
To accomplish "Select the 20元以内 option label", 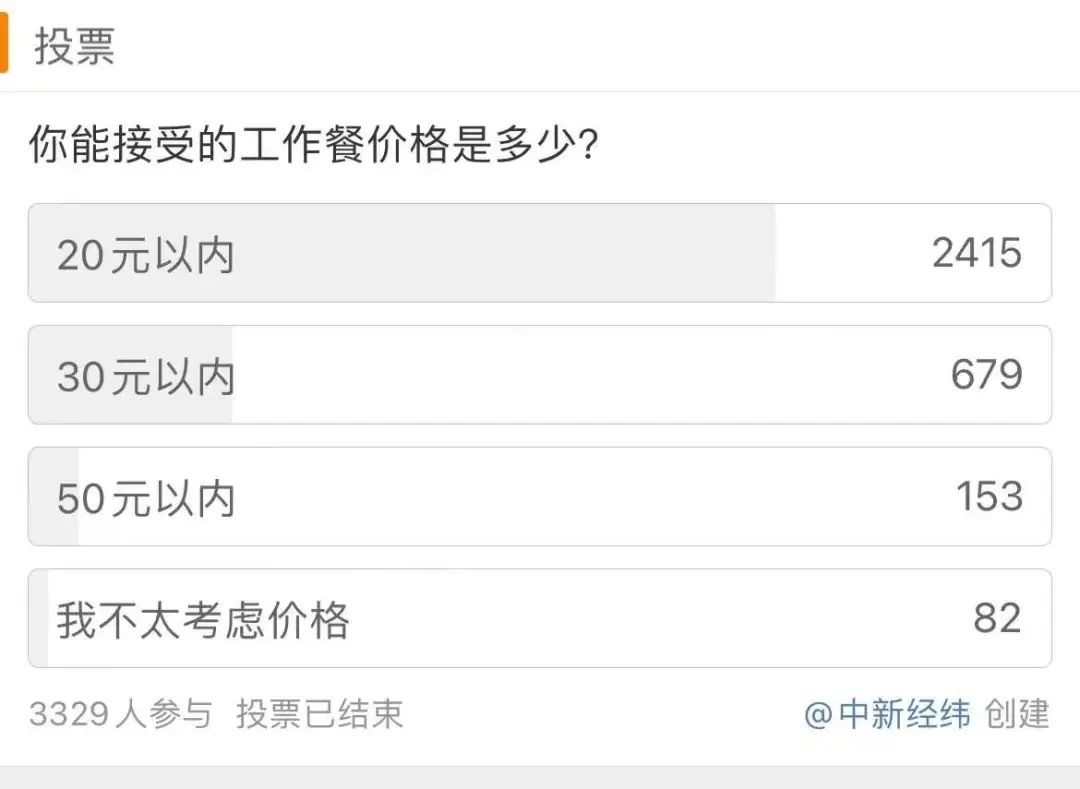I will (x=146, y=255).
